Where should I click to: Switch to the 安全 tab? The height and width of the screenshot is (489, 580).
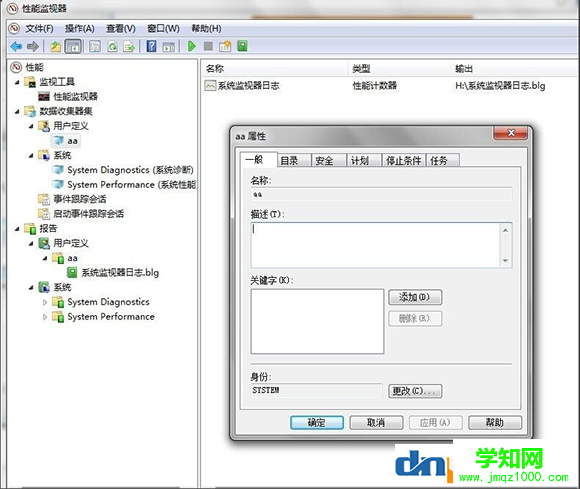click(x=329, y=161)
